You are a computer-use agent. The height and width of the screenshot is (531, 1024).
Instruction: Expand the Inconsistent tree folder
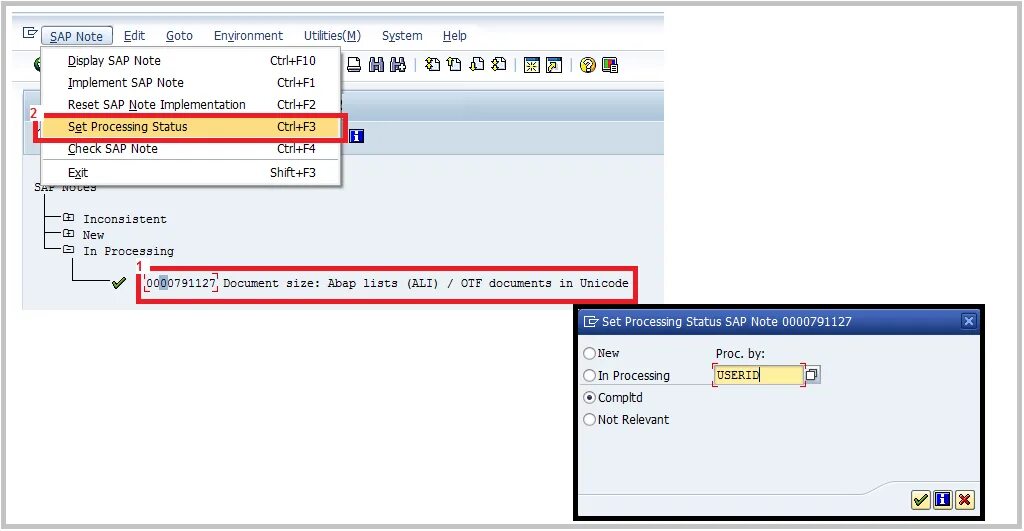point(69,217)
